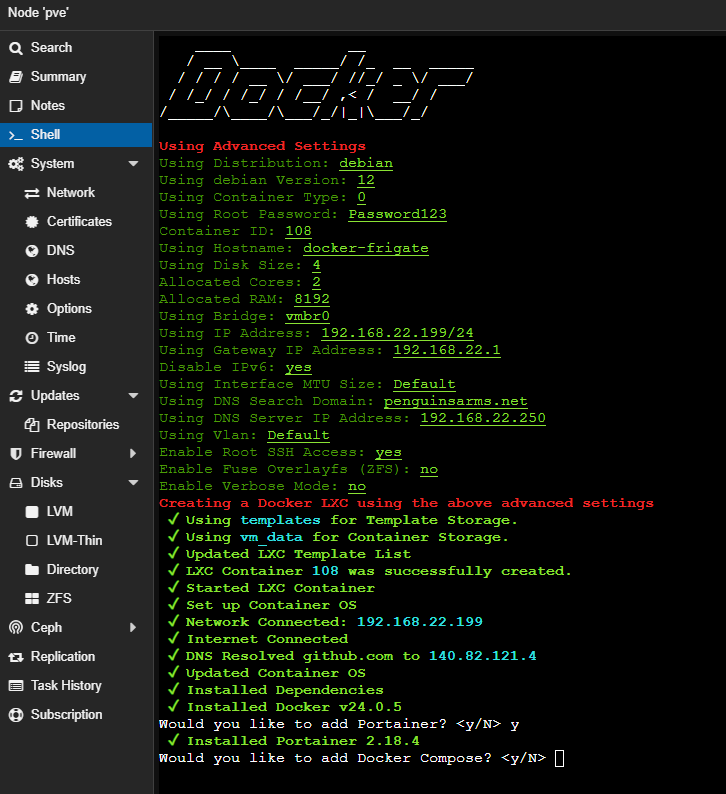
Task: Click the Disks drive icon
Action: pos(16,483)
